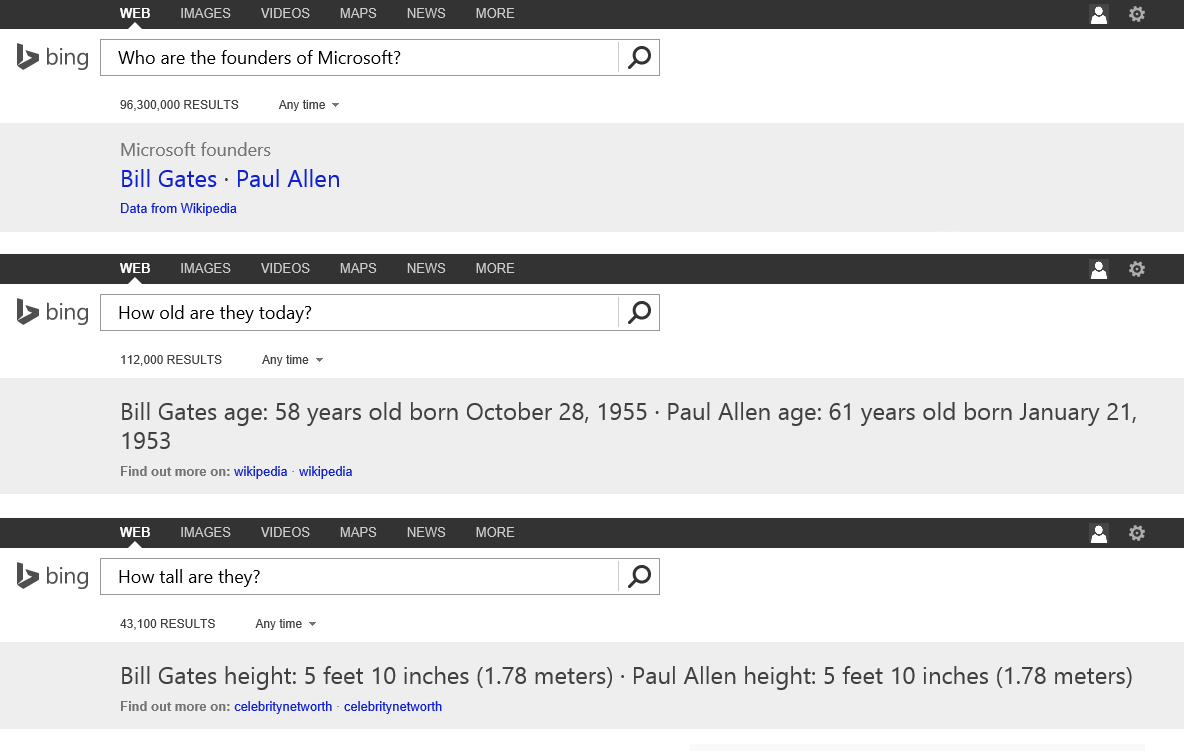
Task: Switch to VIDEOS tab in 'How tall' Bing bar
Action: point(285,533)
